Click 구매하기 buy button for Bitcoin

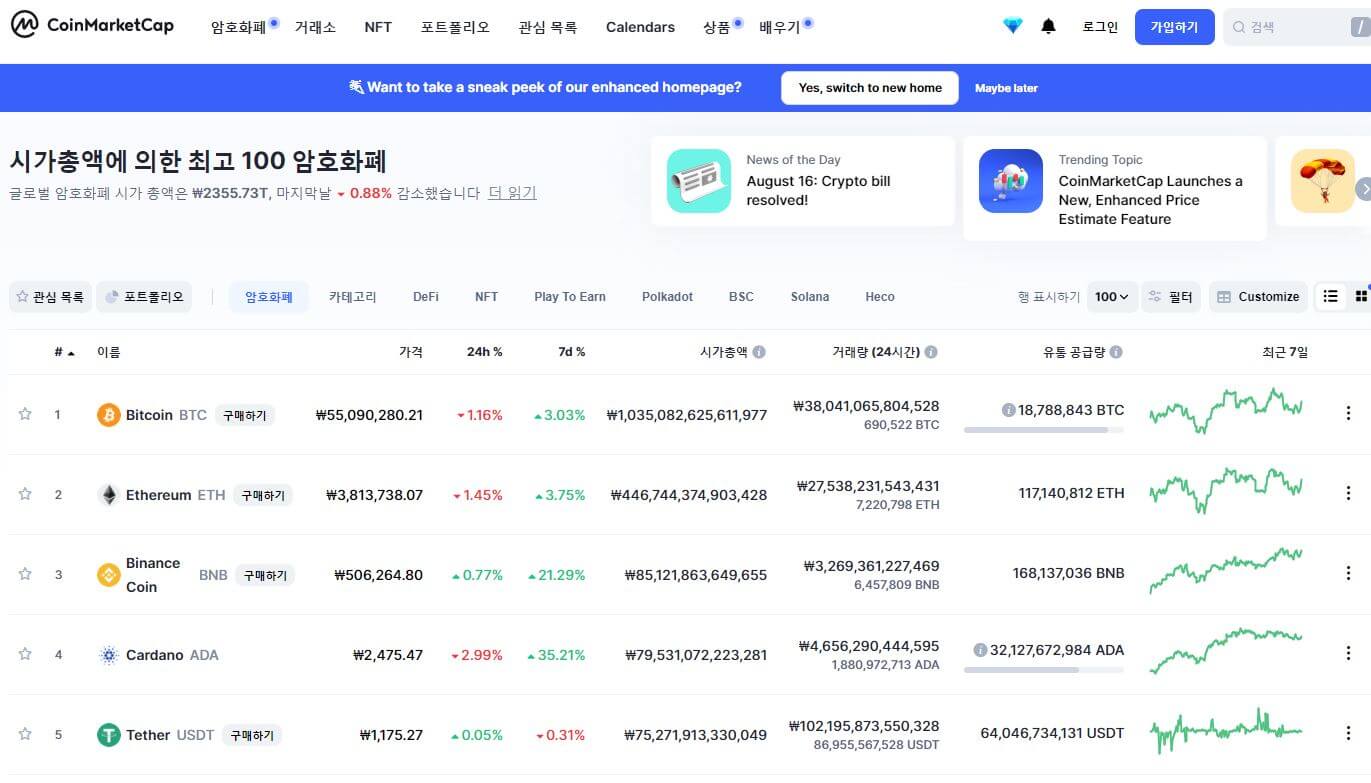coord(245,415)
